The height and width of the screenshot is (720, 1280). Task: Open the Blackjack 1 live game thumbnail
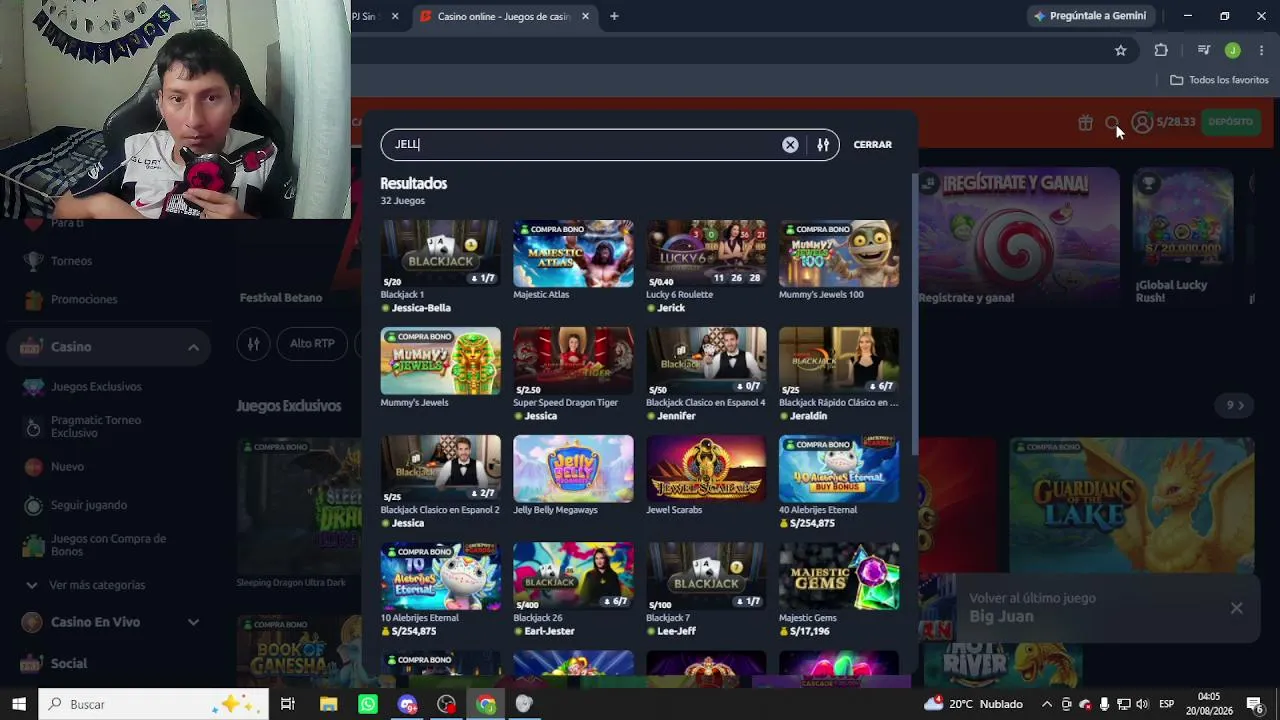pyautogui.click(x=440, y=254)
